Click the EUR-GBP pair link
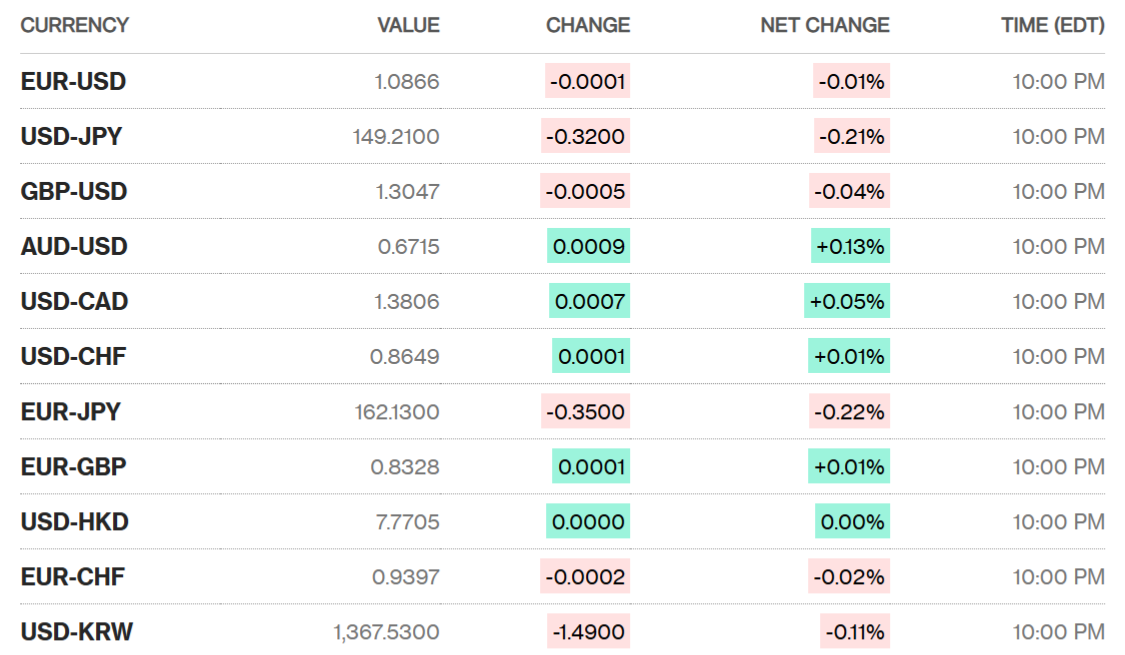Image resolution: width=1125 pixels, height=655 pixels. 73,467
